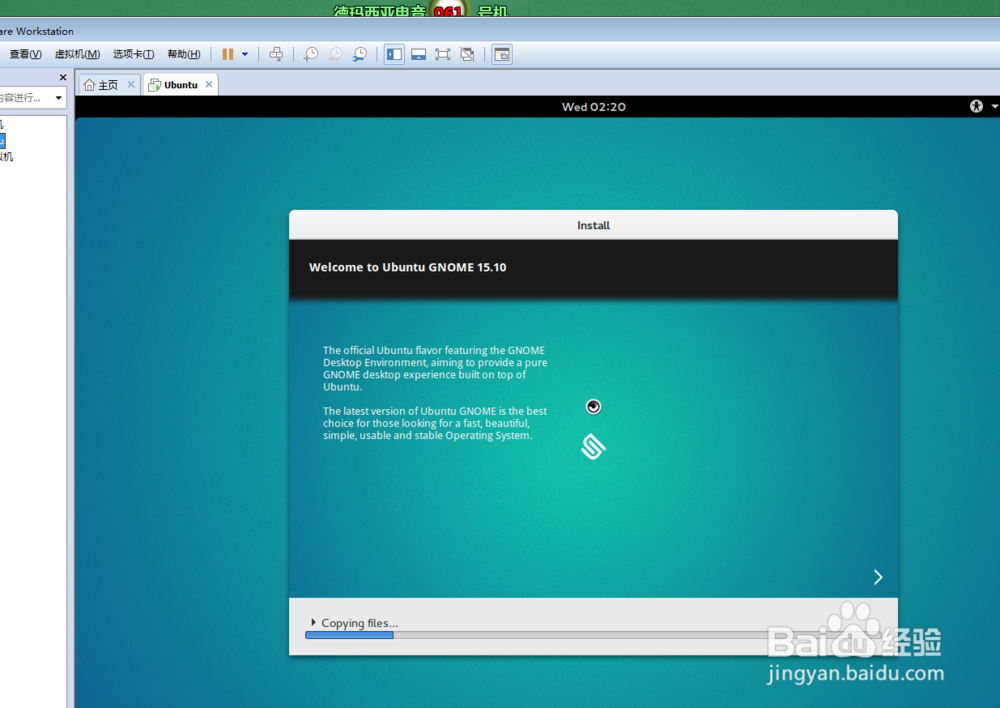This screenshot has width=1000, height=708.
Task: Open the pause button dropdown arrow
Action: click(245, 54)
